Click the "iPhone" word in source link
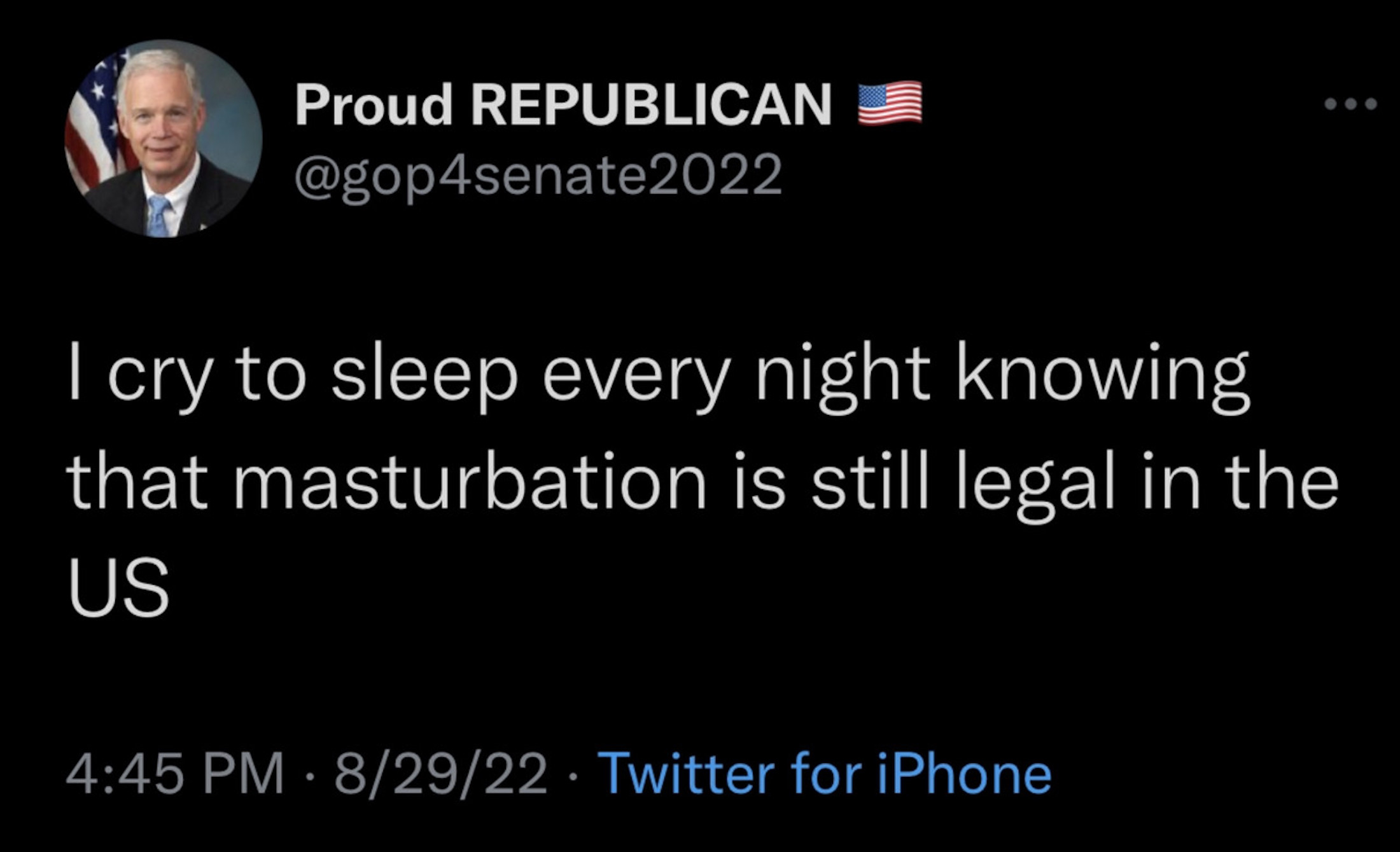The height and width of the screenshot is (852, 1400). coord(963,774)
